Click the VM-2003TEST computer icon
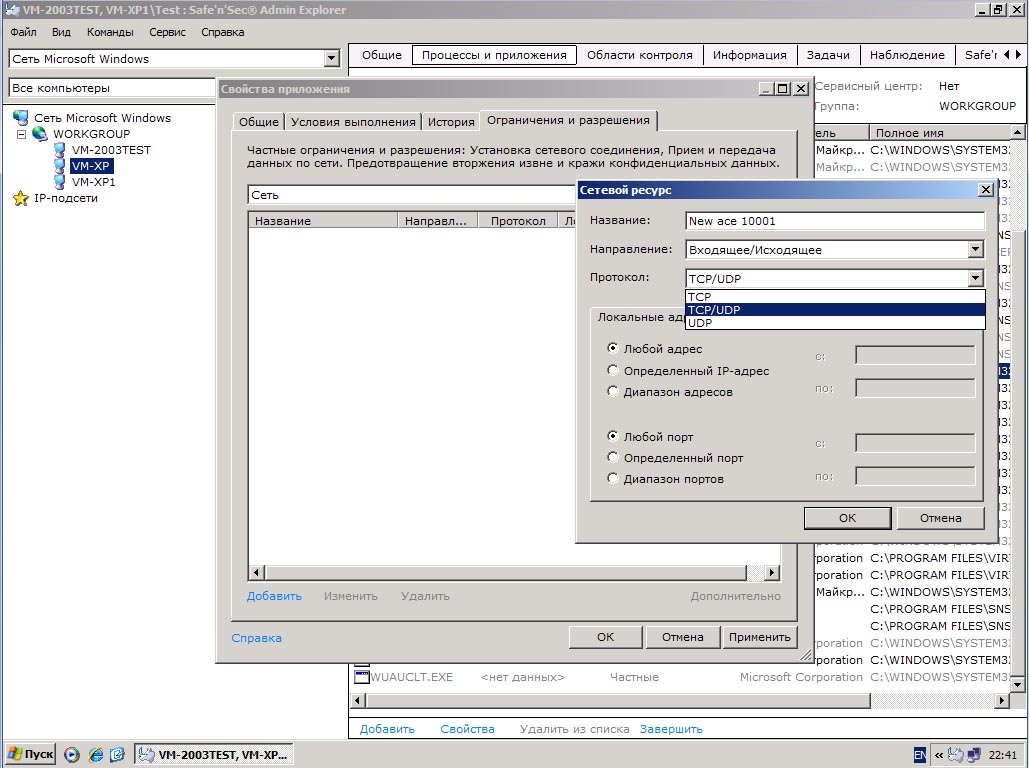The width and height of the screenshot is (1029, 768). pos(60,150)
